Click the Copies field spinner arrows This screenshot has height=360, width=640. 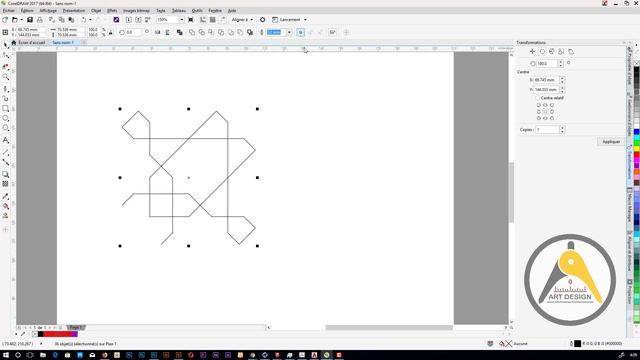pos(562,129)
